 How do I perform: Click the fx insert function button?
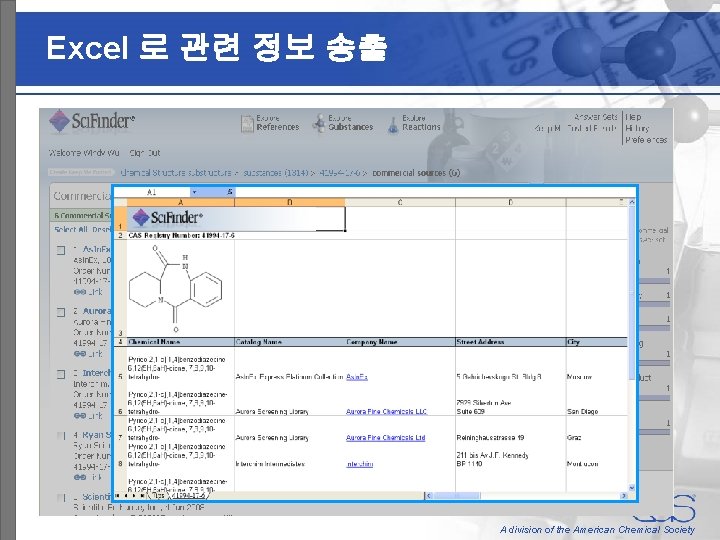[x=230, y=192]
